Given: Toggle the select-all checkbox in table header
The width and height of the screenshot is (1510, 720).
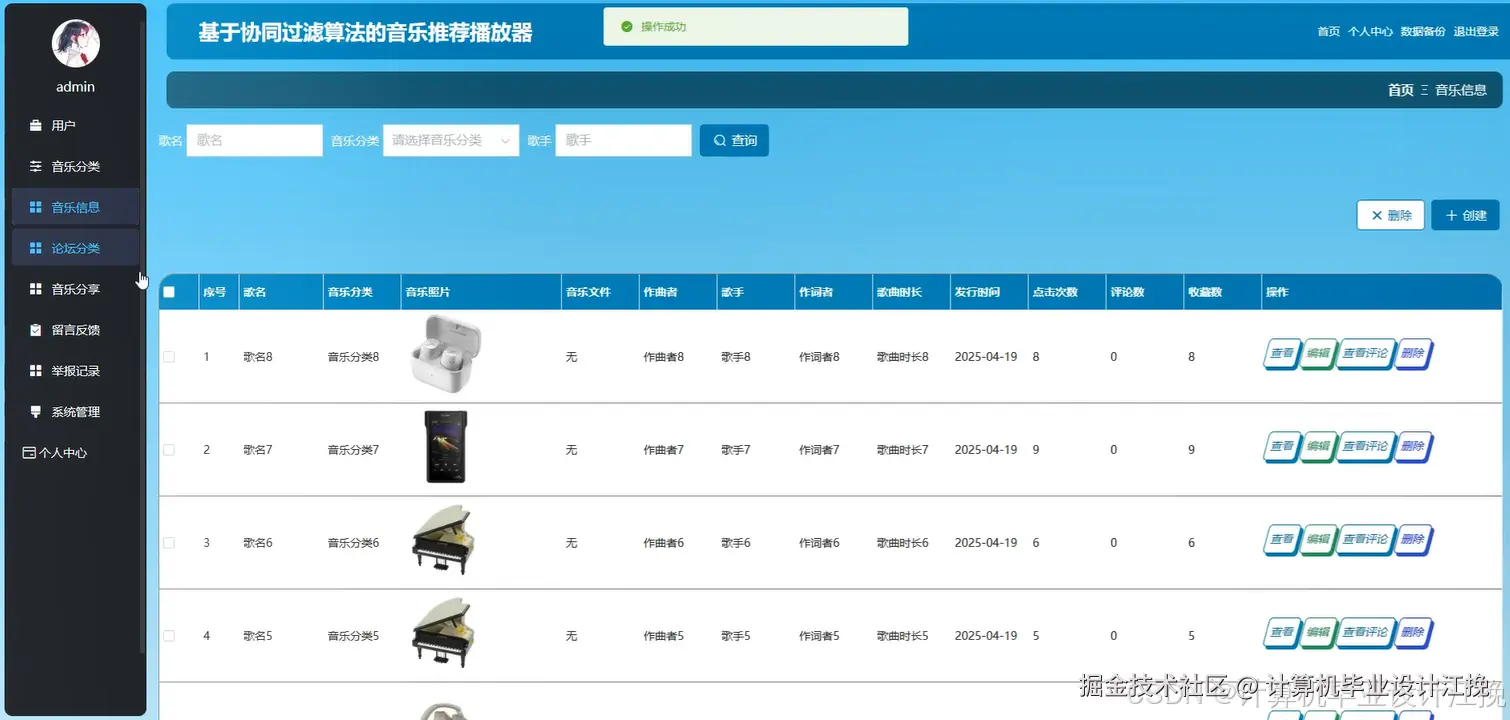Looking at the screenshot, I should point(169,291).
